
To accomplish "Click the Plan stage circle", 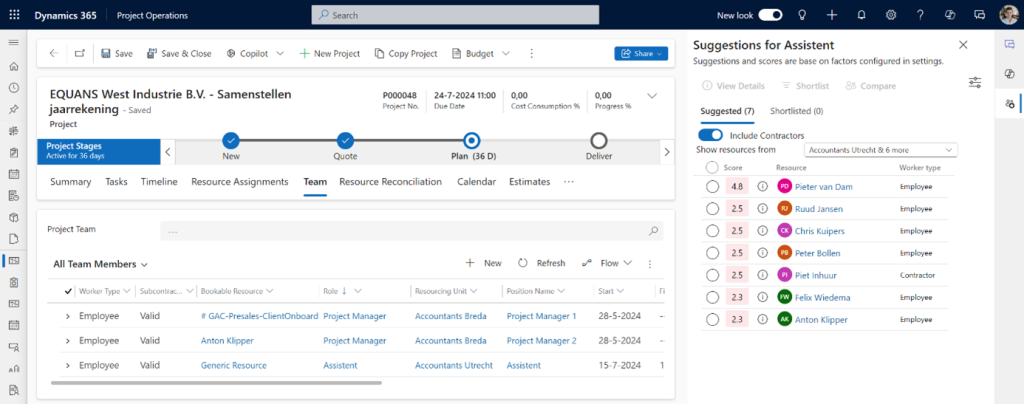I will [472, 140].
